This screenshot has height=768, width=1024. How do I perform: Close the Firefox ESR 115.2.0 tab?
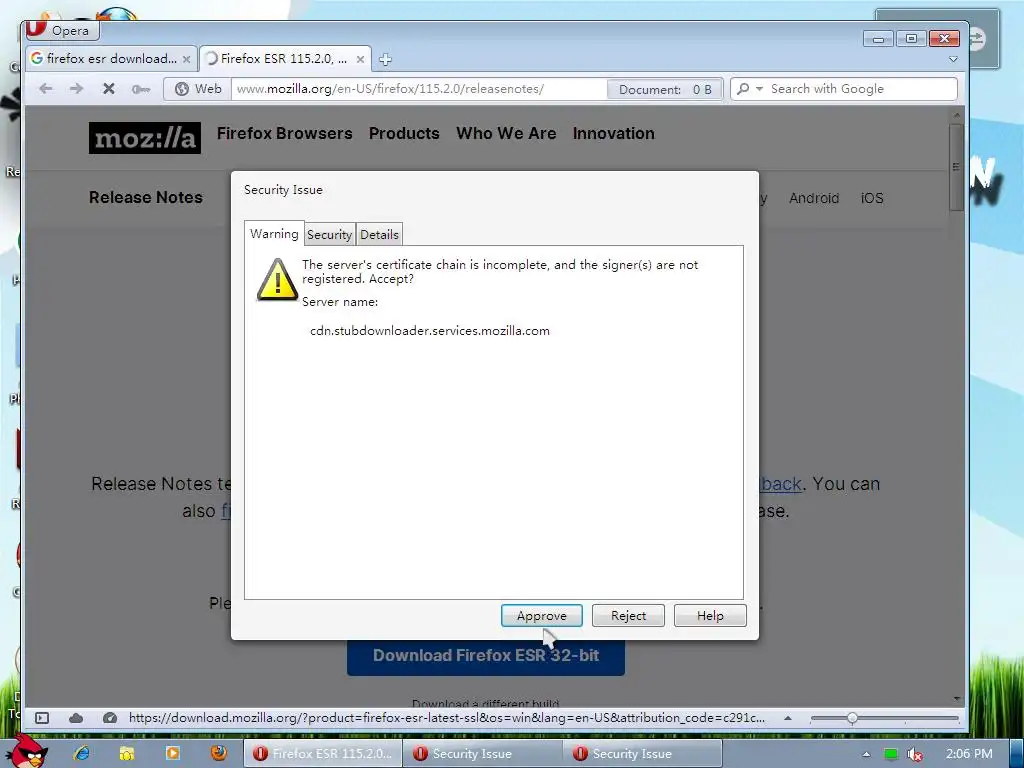(360, 59)
